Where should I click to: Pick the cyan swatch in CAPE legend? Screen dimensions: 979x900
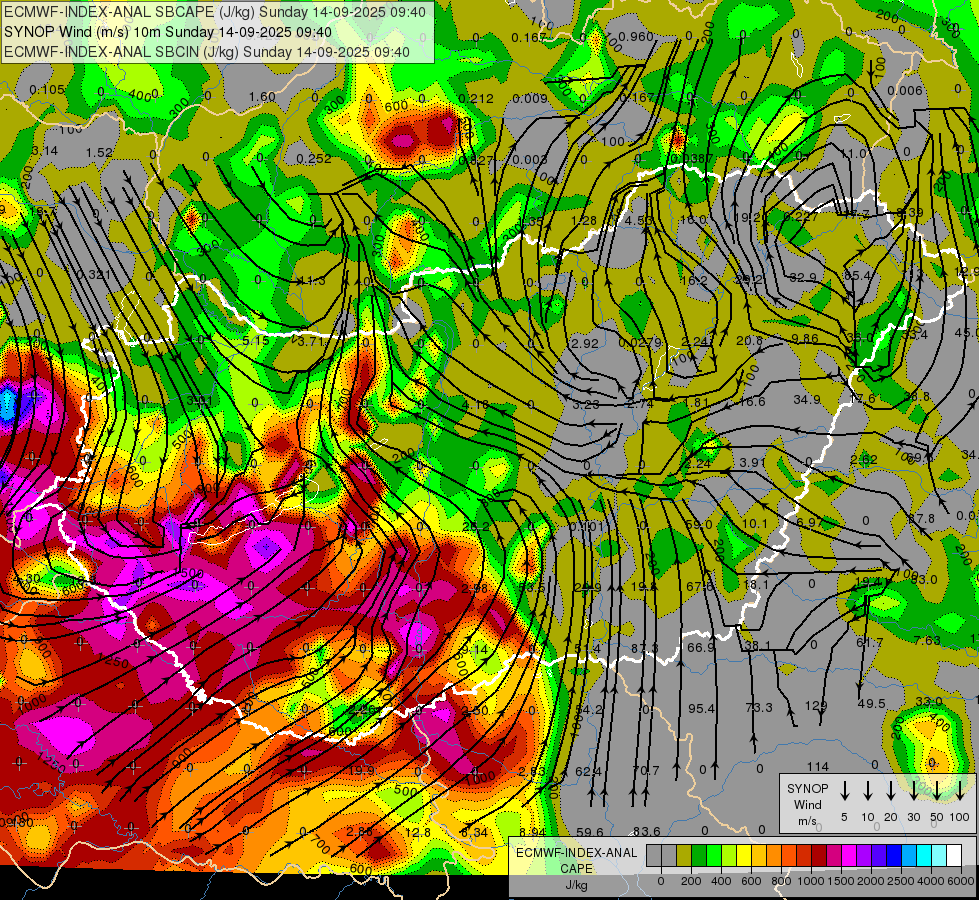[x=925, y=855]
